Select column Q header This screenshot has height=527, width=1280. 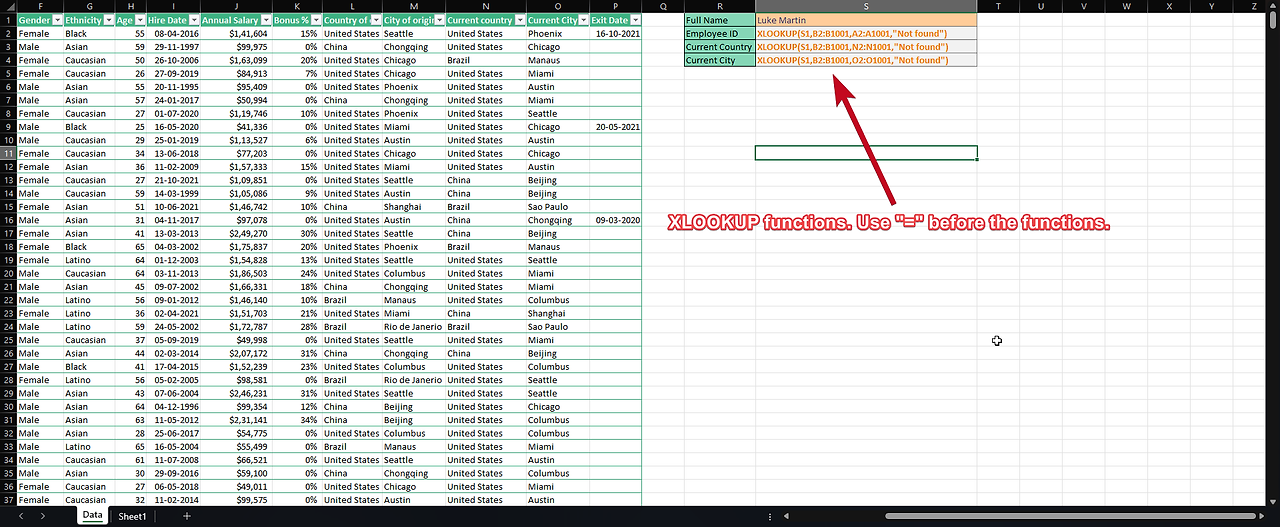[662, 6]
